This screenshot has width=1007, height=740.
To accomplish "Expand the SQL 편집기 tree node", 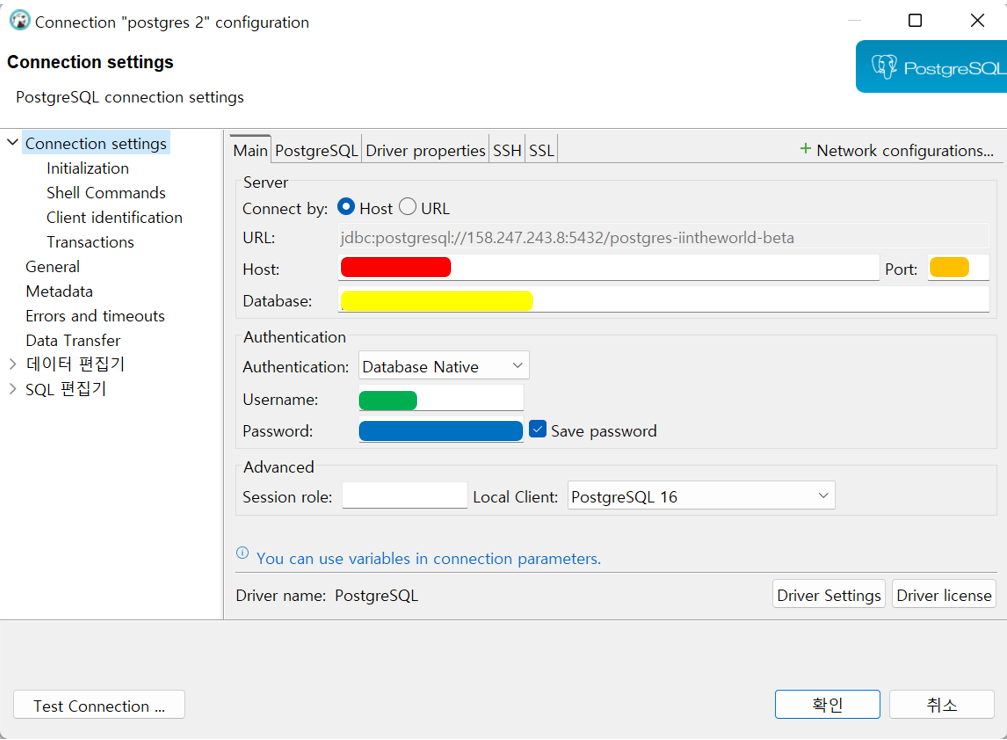I will coord(12,389).
